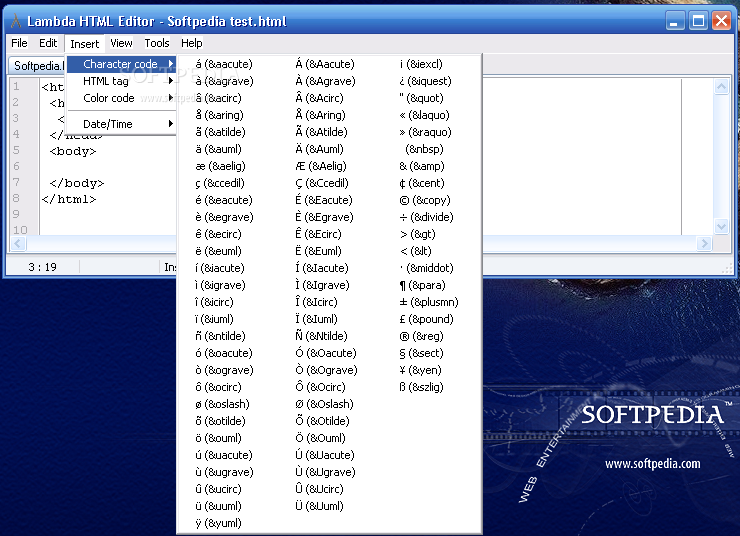Insert the ü (&uuml) character
Screen dimensions: 740x536
click(x=218, y=506)
